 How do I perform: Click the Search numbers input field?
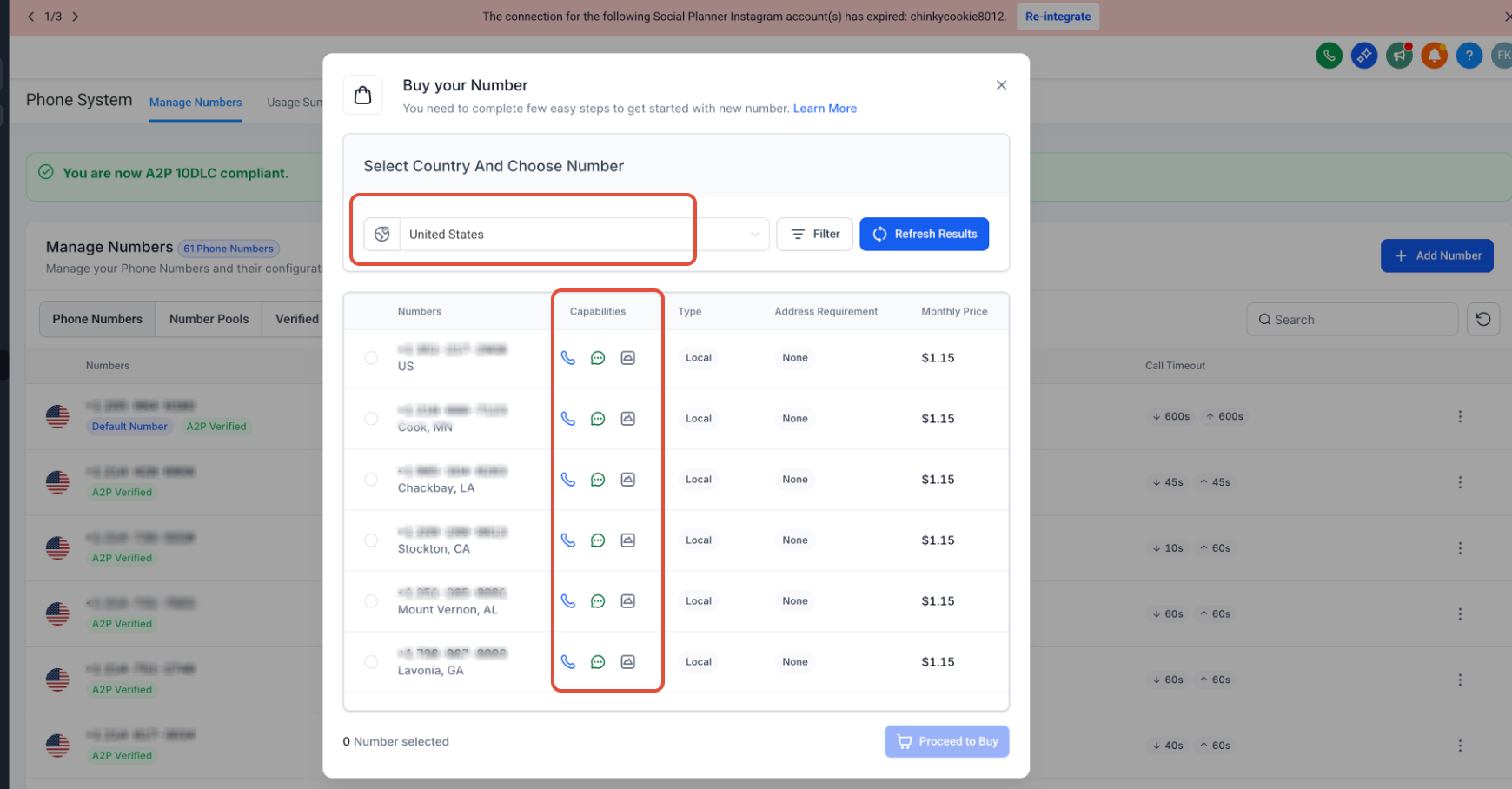(x=1352, y=319)
